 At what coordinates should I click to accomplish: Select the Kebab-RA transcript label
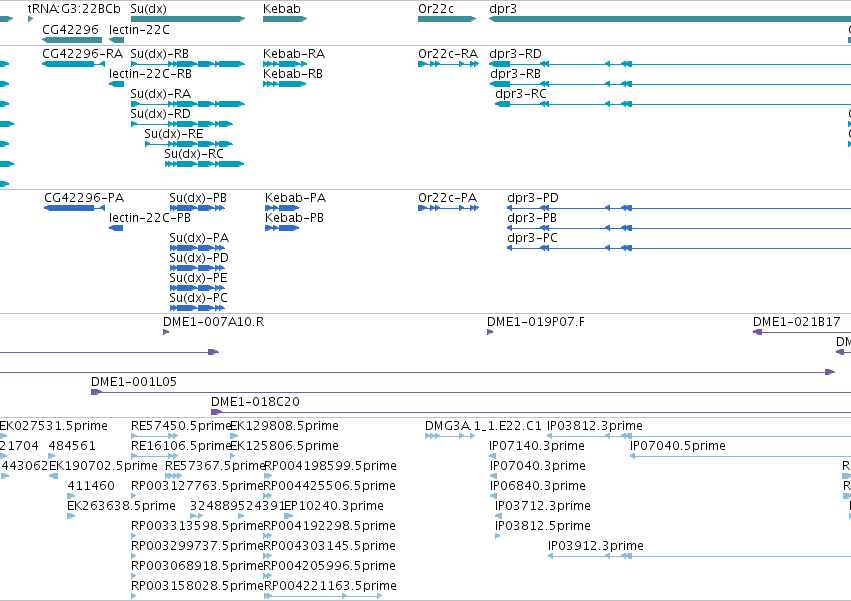(x=294, y=54)
